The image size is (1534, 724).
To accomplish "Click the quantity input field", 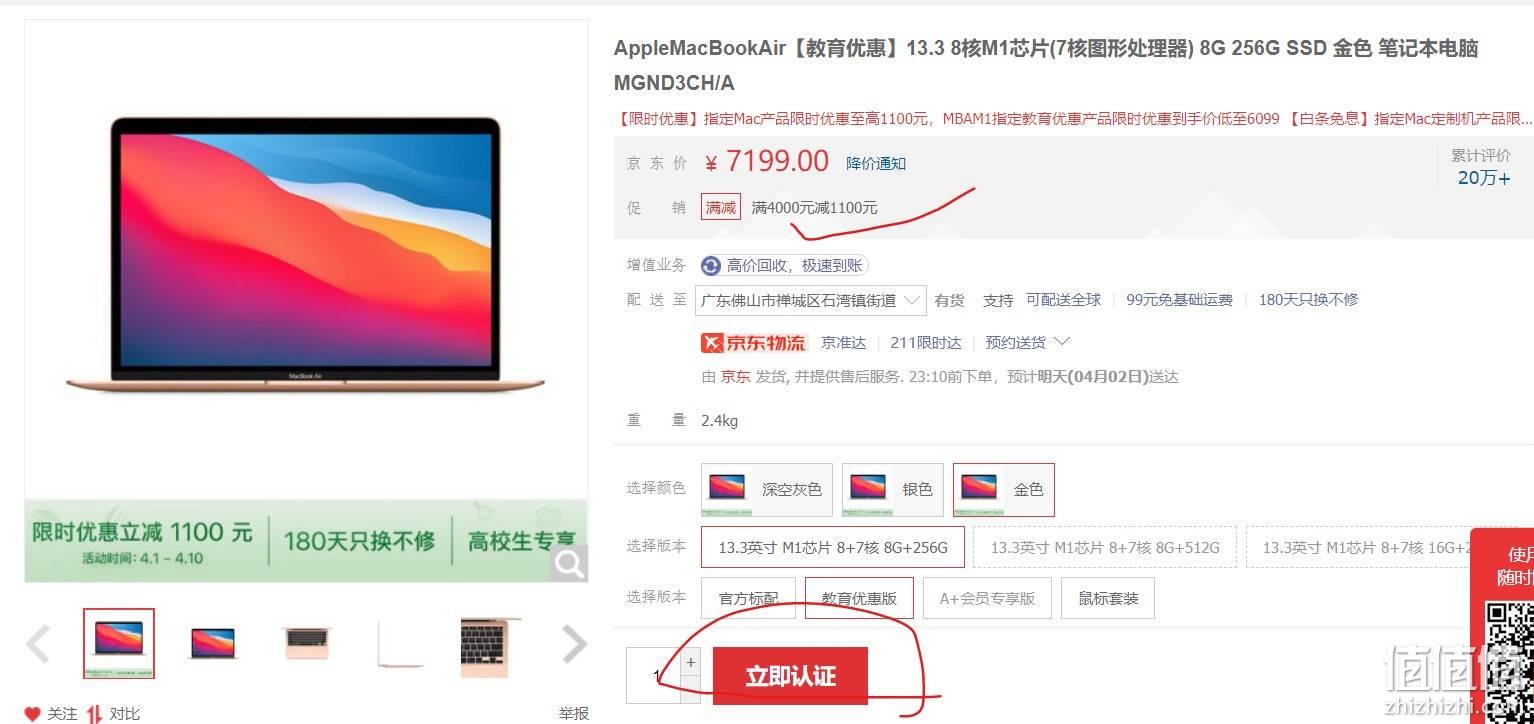I will 654,676.
